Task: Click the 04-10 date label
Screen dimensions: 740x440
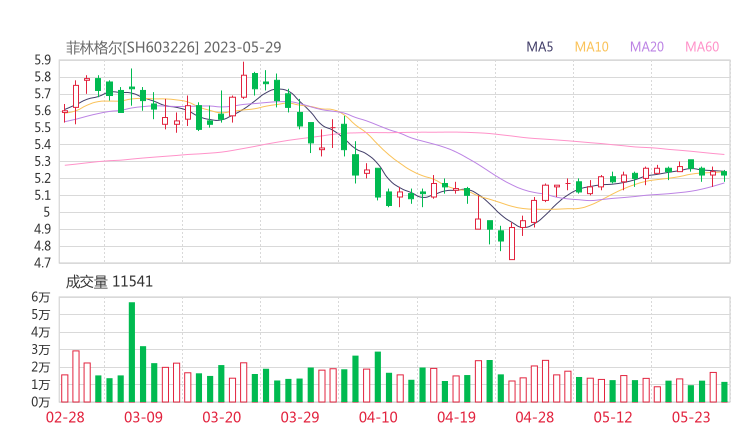Action: coord(378,417)
